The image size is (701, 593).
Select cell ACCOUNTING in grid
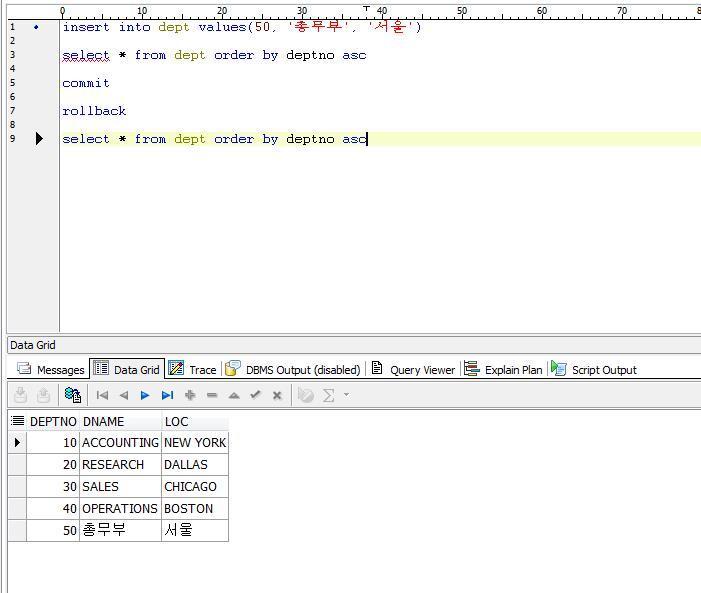point(120,442)
